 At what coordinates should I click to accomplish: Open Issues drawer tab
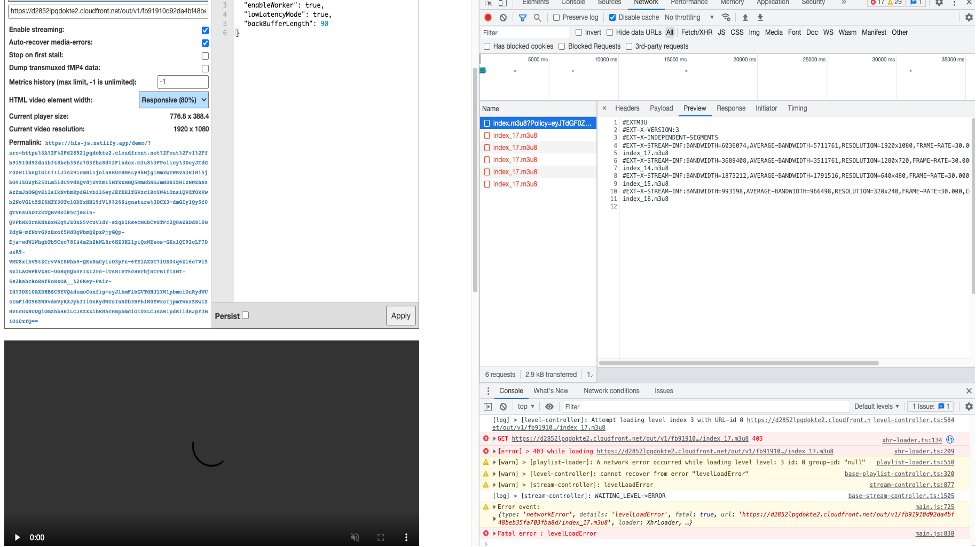pos(664,391)
